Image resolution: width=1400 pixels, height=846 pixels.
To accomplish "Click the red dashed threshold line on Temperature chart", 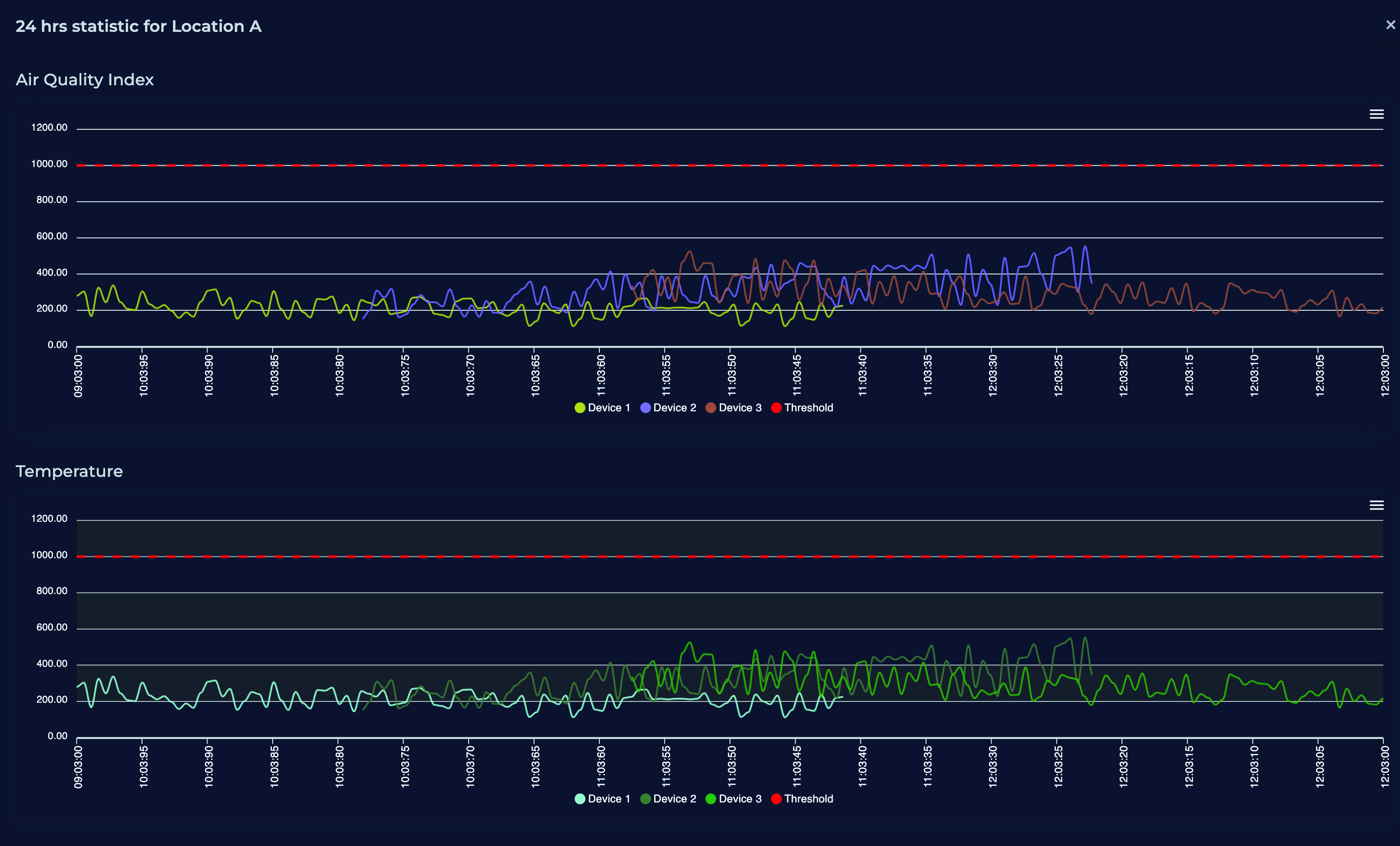I will [730, 556].
